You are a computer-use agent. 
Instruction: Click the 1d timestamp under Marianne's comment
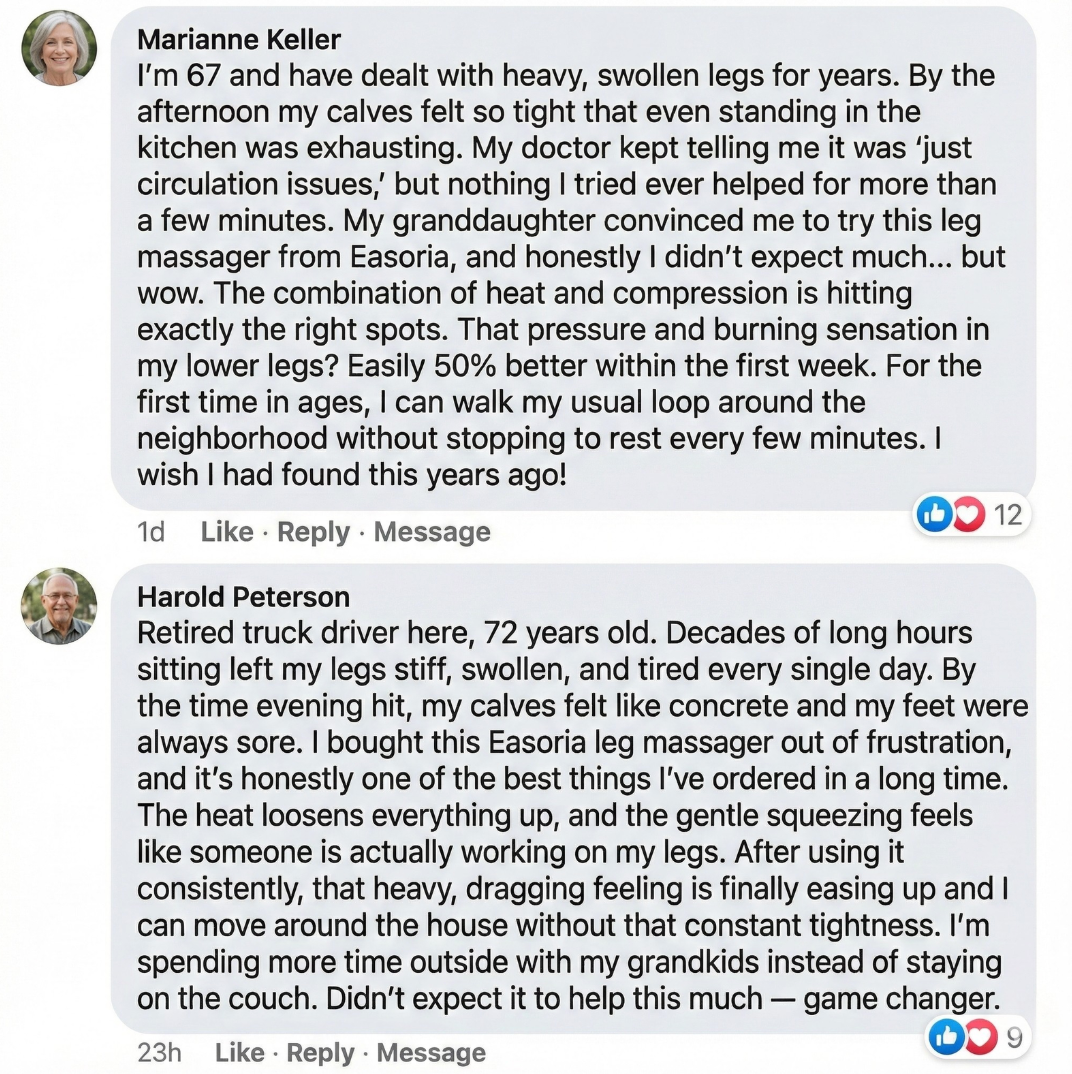(x=151, y=532)
